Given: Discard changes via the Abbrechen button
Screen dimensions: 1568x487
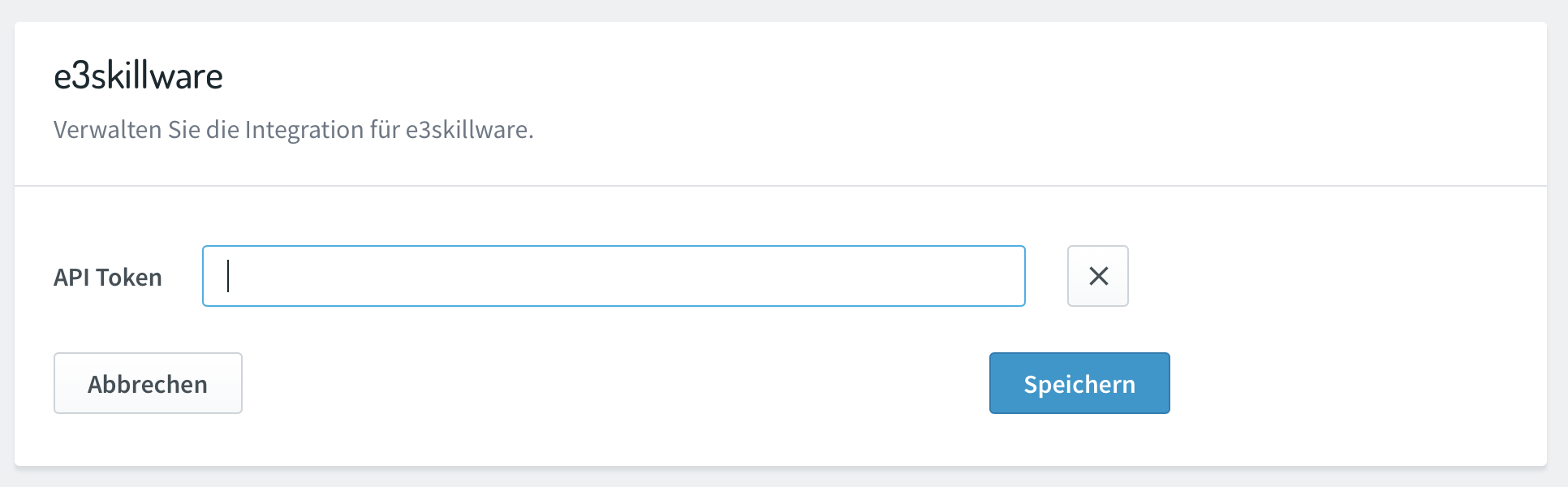Looking at the screenshot, I should (x=148, y=383).
